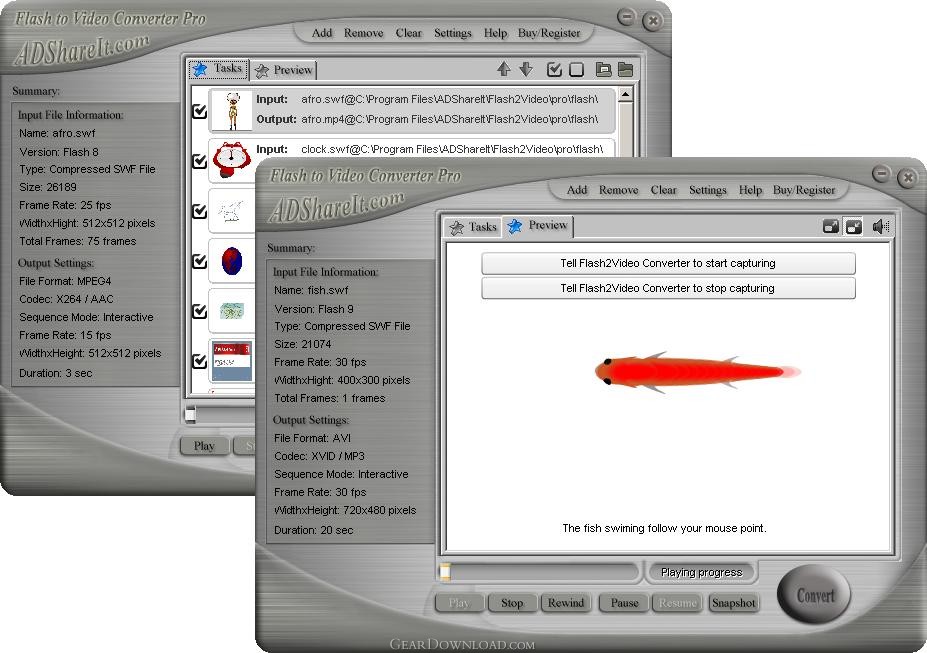Click the Playing progress label
The width and height of the screenshot is (927, 653).
701,572
